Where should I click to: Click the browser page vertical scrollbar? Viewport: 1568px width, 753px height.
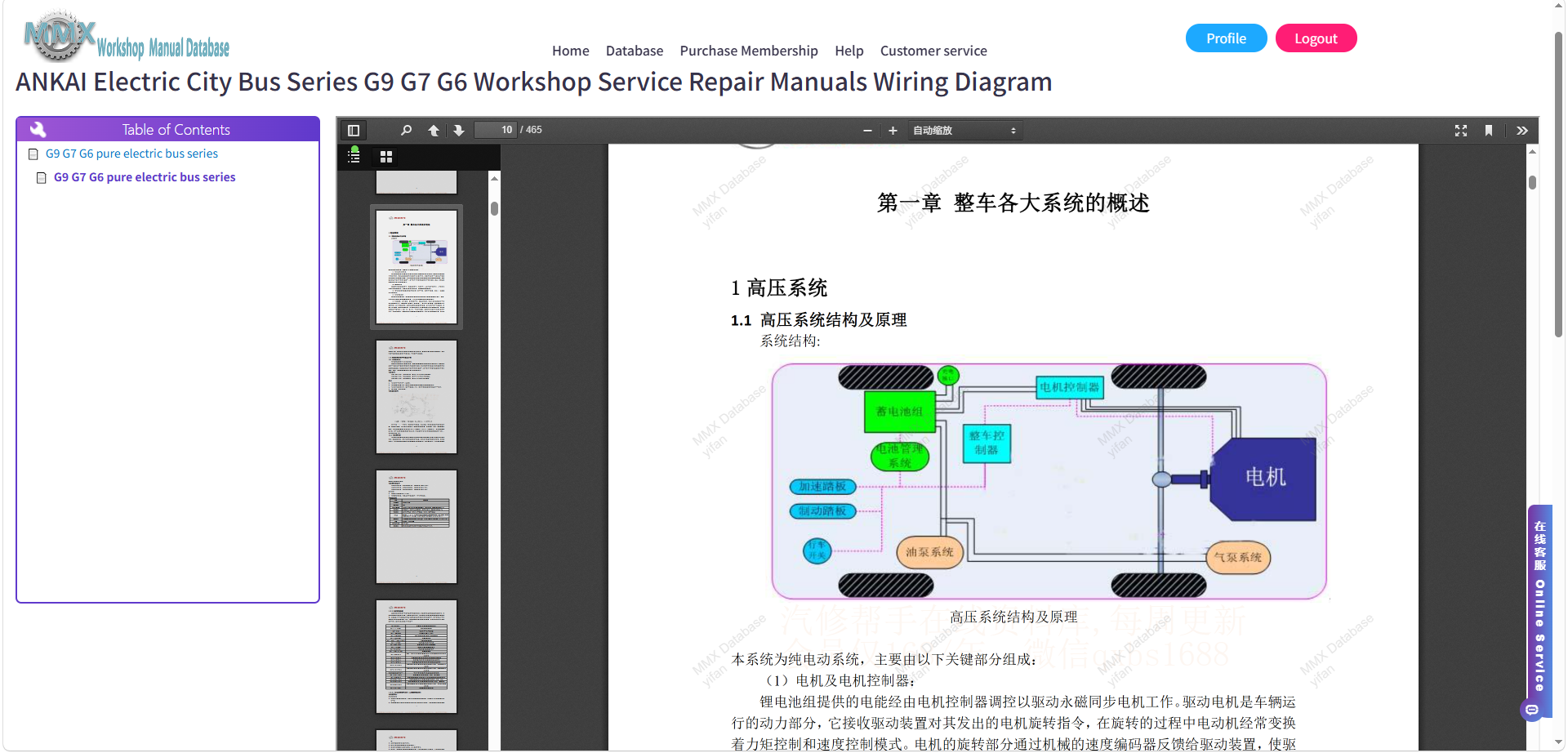[x=1558, y=184]
